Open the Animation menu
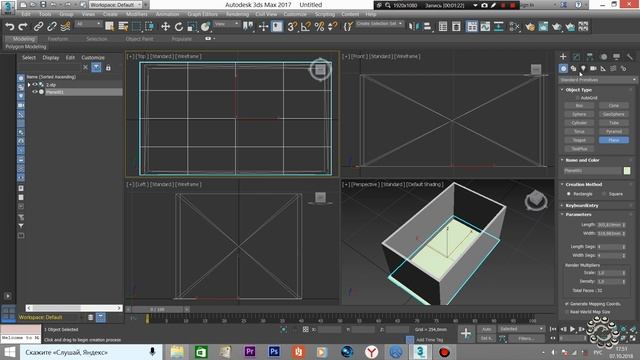This screenshot has width=640, height=360. pos(167,14)
